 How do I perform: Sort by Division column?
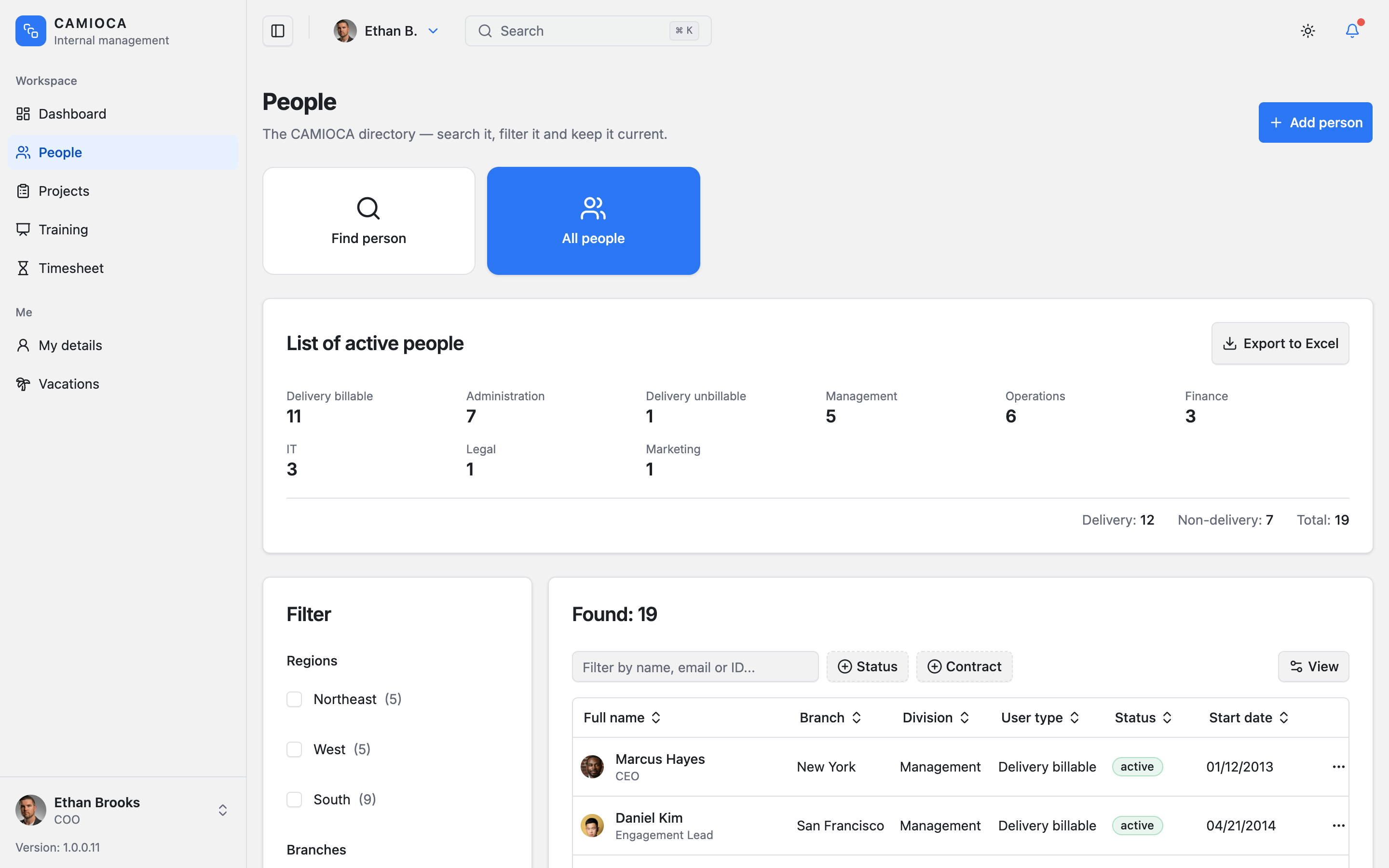tap(936, 718)
